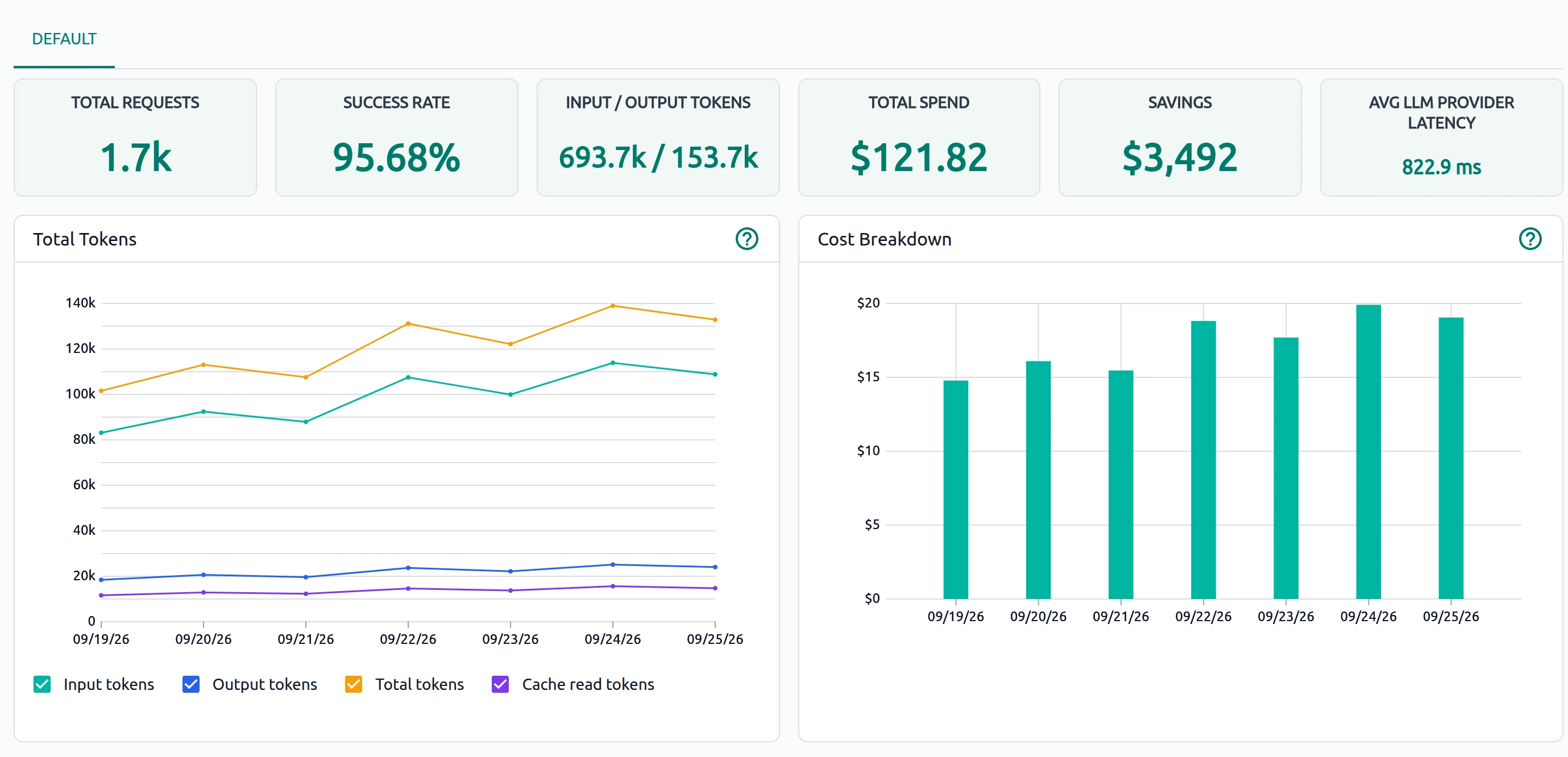This screenshot has width=1568, height=757.
Task: Click the 09/25/26 cost bar
Action: tap(1451, 458)
